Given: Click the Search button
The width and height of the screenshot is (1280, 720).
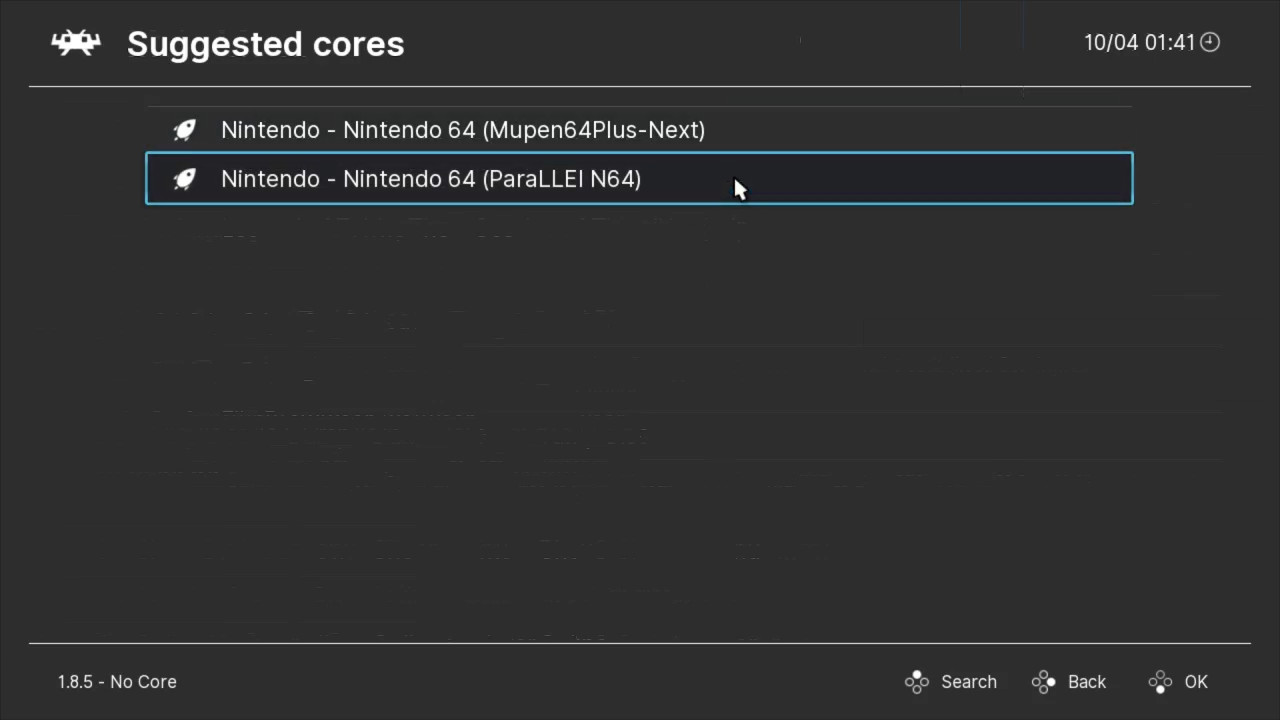Looking at the screenshot, I should [x=968, y=681].
